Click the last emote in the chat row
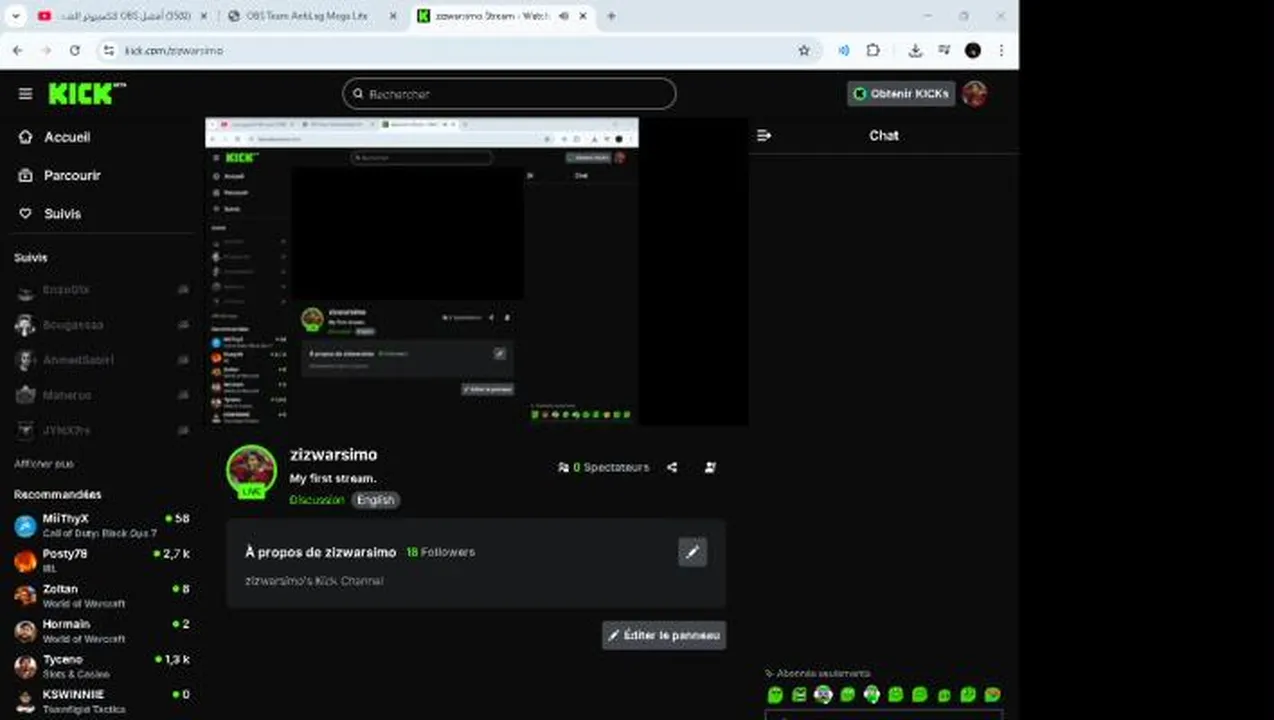1274x720 pixels. (x=992, y=695)
